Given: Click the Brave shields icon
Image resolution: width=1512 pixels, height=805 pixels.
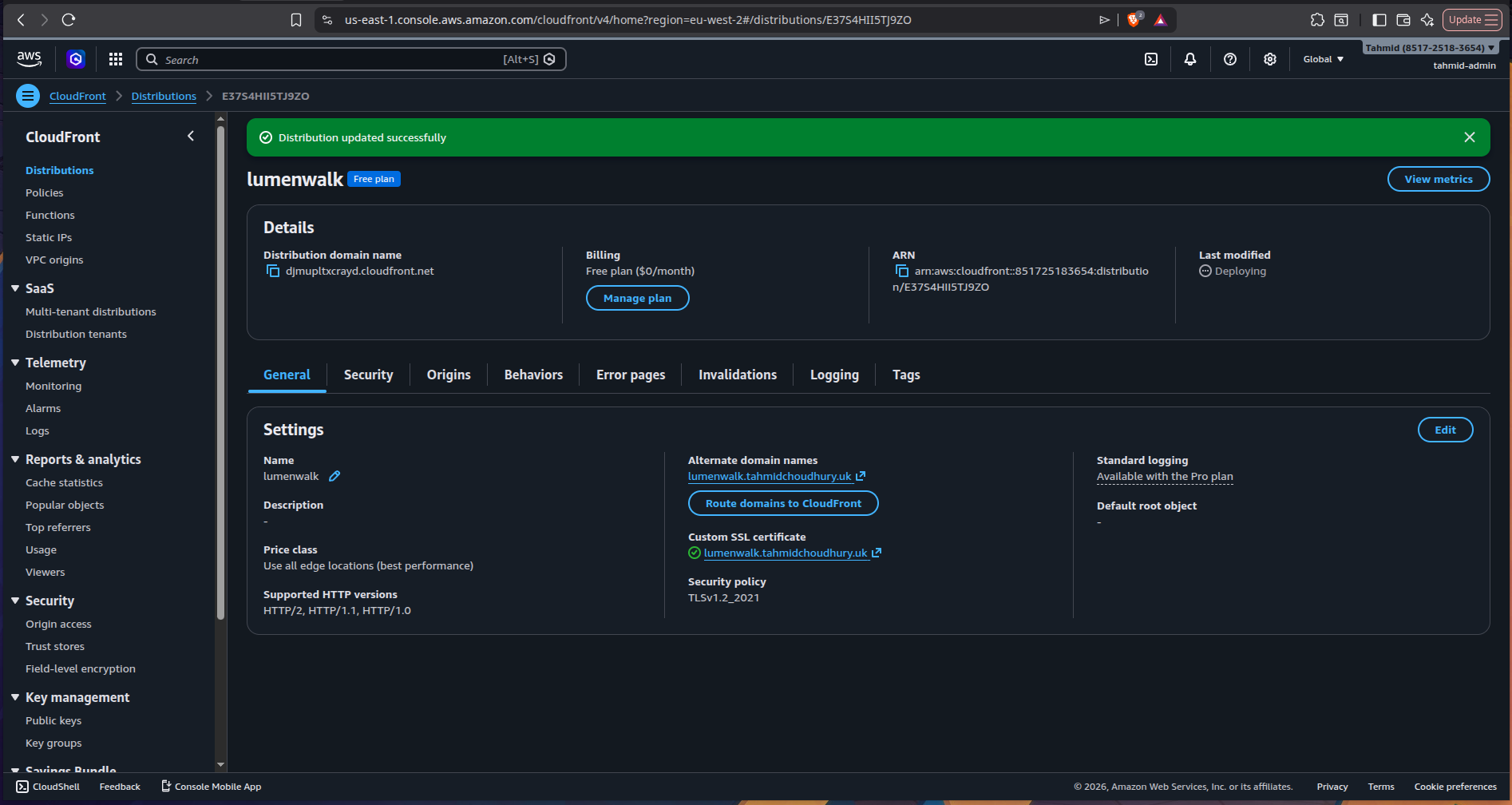Looking at the screenshot, I should point(1134,20).
